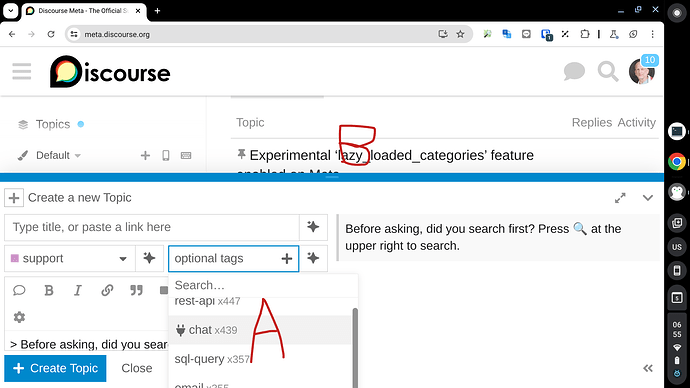
Task: Click the AI sparkle button beside tags
Action: (313, 258)
